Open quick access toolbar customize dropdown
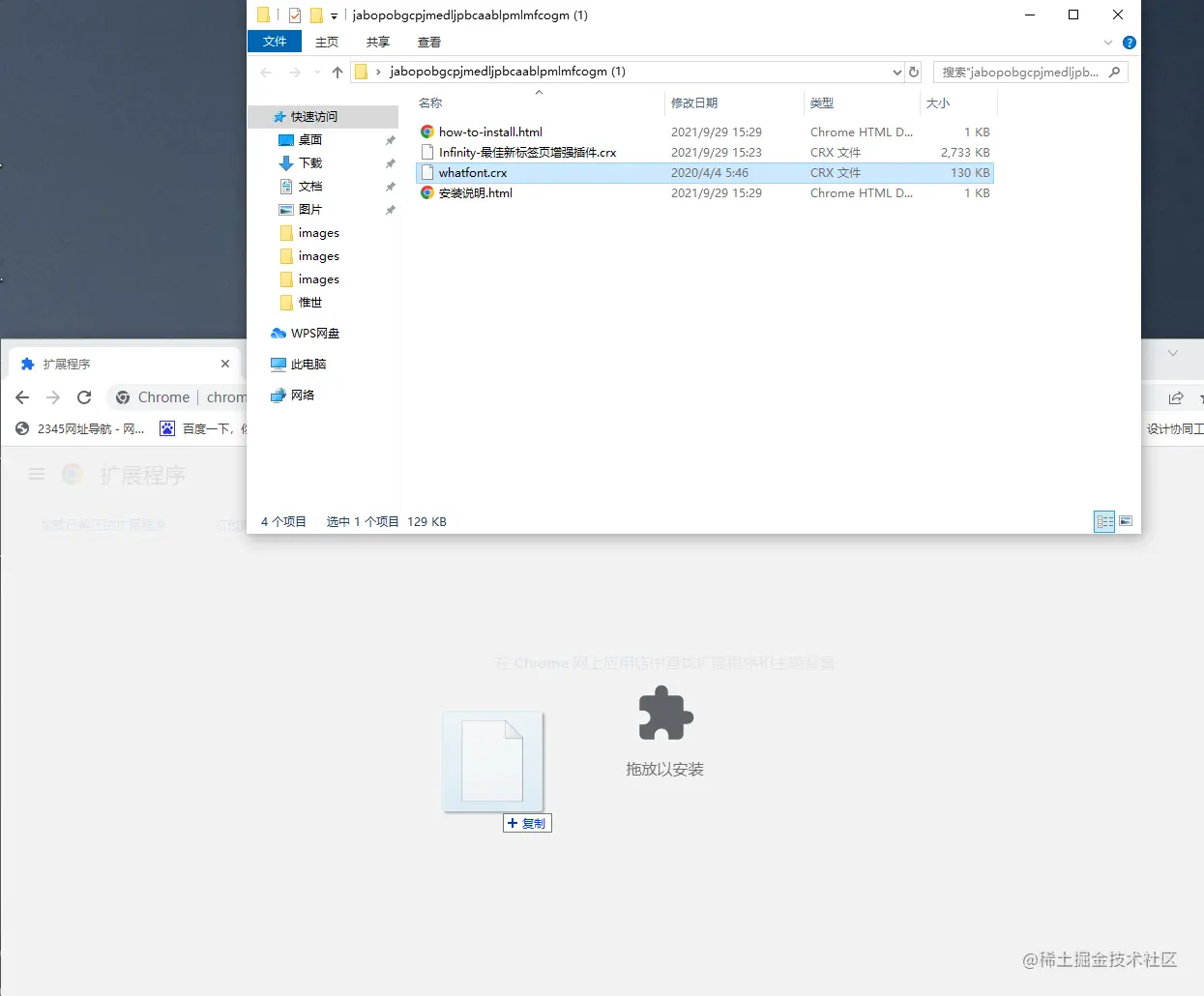Image resolution: width=1204 pixels, height=996 pixels. (334, 15)
